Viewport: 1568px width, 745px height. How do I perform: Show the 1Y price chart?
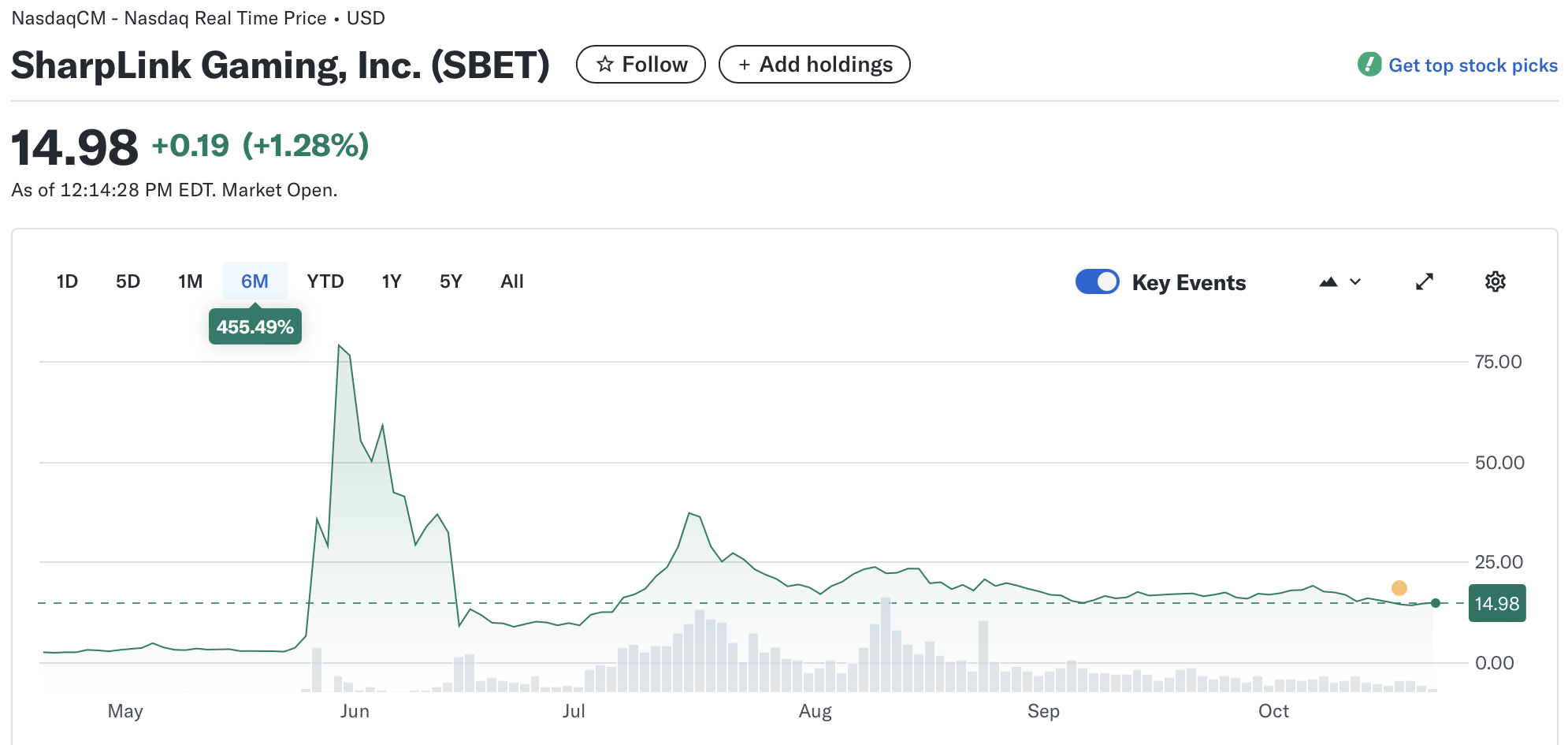click(391, 281)
